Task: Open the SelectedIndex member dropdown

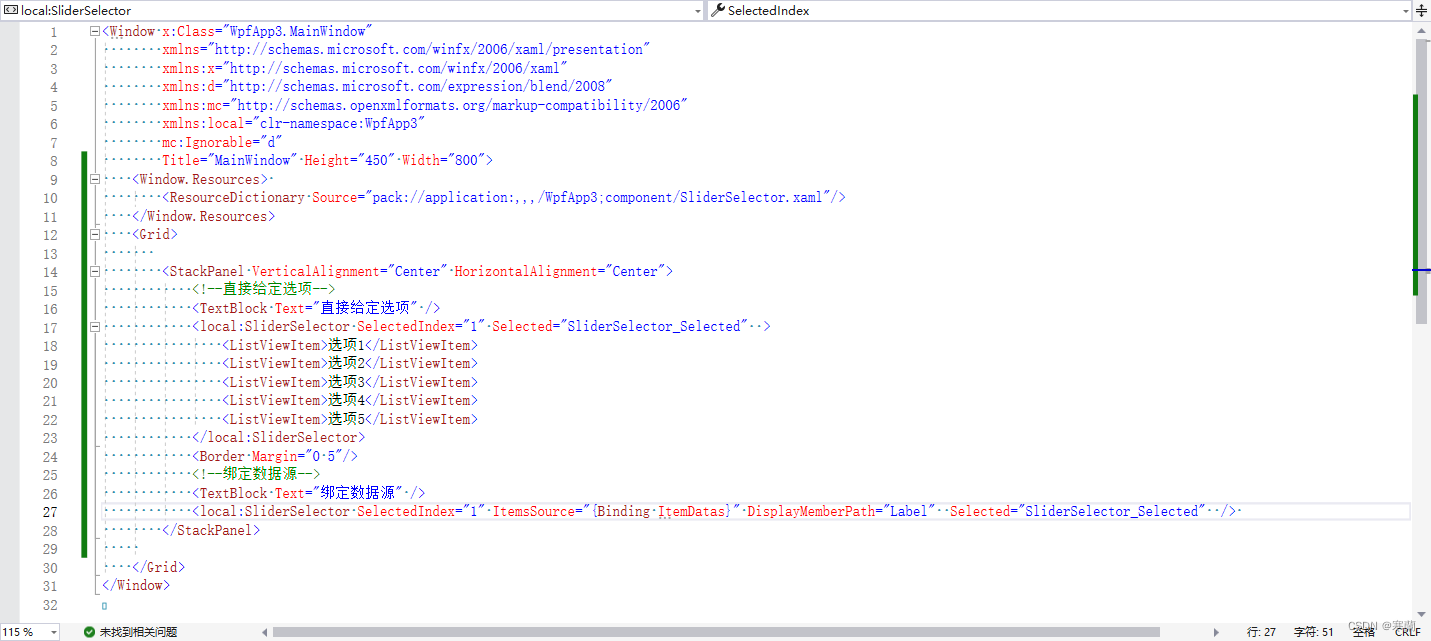Action: click(1404, 10)
